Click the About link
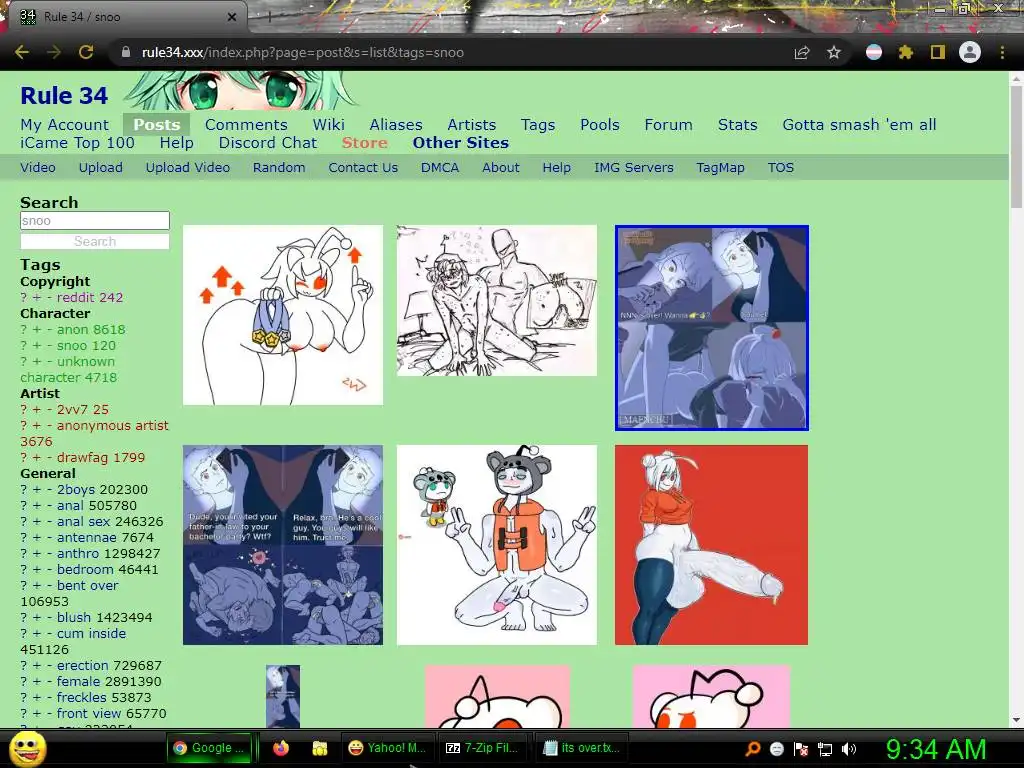Image resolution: width=1024 pixels, height=768 pixels. coord(501,167)
